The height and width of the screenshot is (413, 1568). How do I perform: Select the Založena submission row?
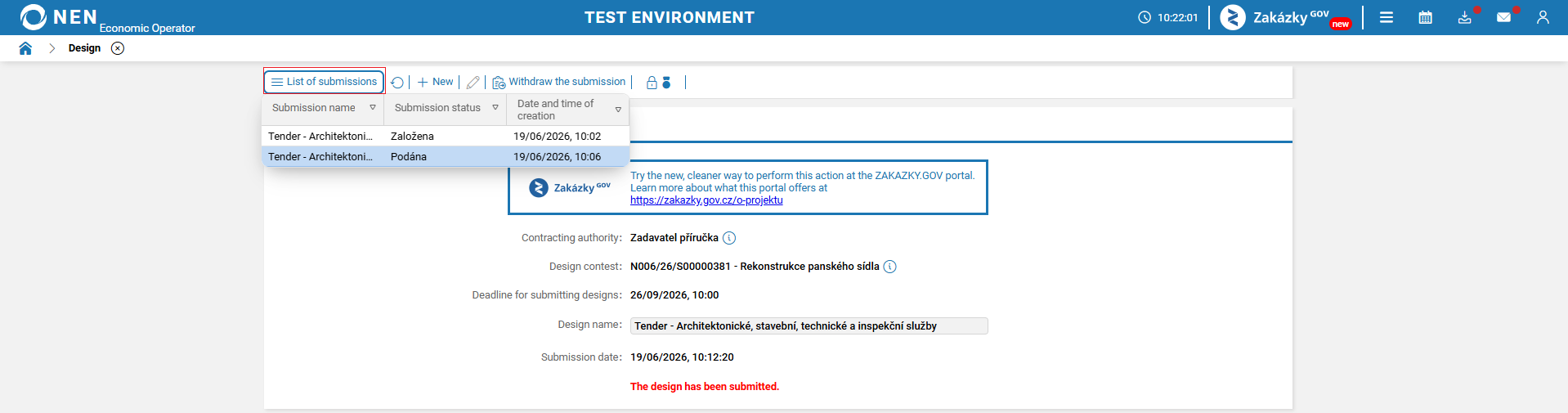pos(446,137)
